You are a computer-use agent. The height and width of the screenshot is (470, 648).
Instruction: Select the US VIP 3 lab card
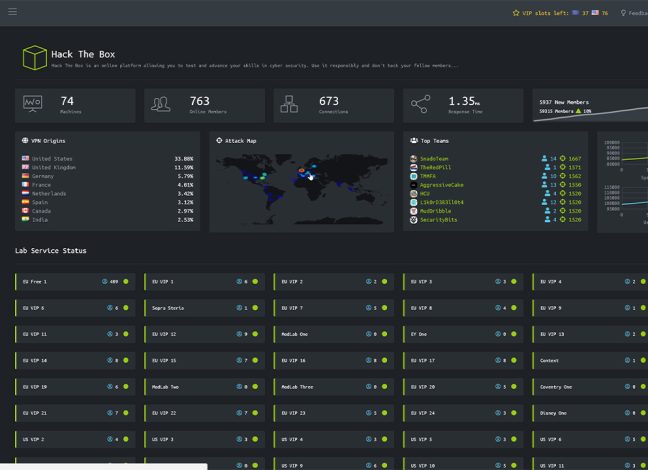205,439
